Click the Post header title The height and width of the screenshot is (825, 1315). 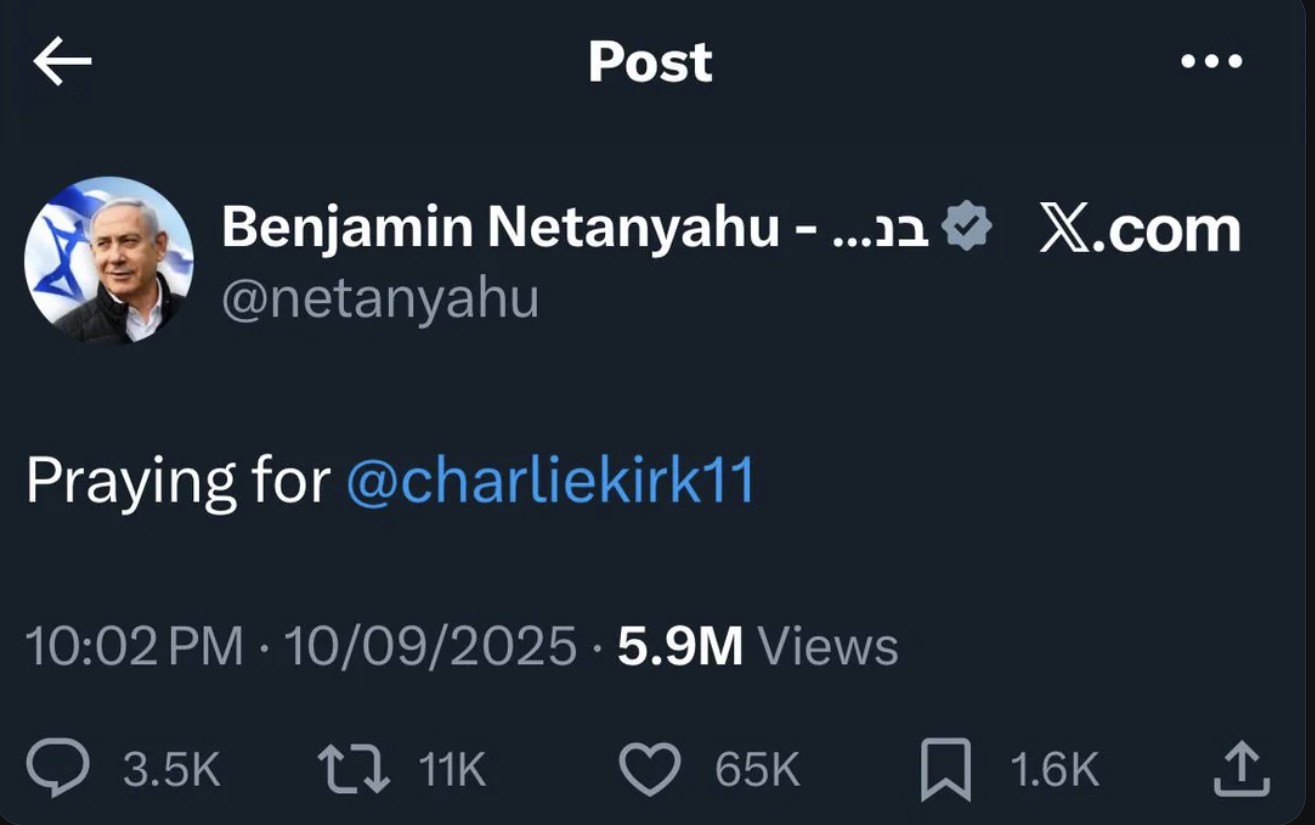click(650, 62)
